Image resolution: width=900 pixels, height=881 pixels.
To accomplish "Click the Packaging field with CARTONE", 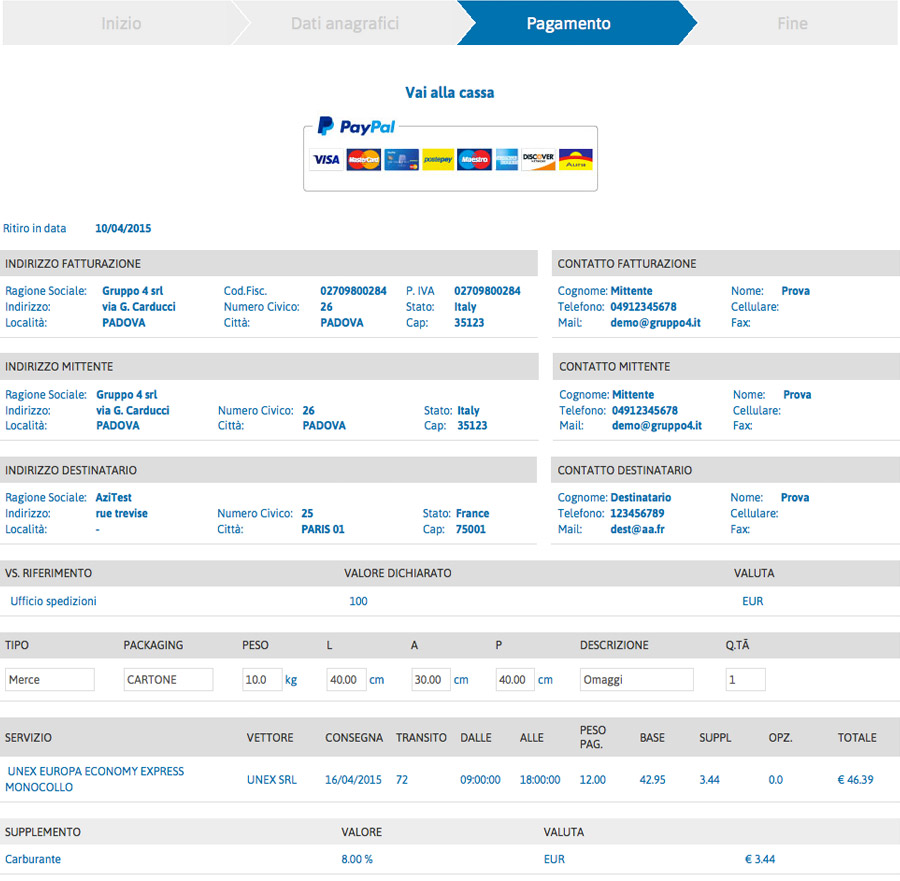I will [168, 680].
